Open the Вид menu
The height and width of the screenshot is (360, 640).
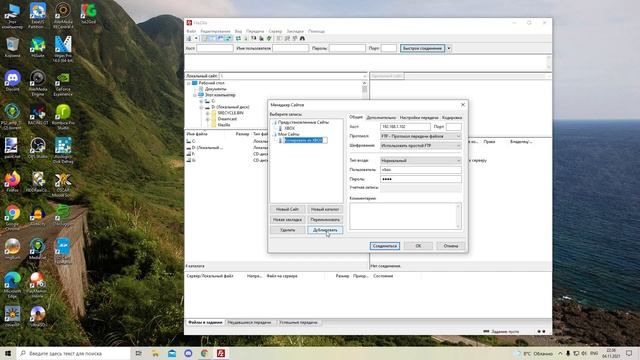[238, 31]
